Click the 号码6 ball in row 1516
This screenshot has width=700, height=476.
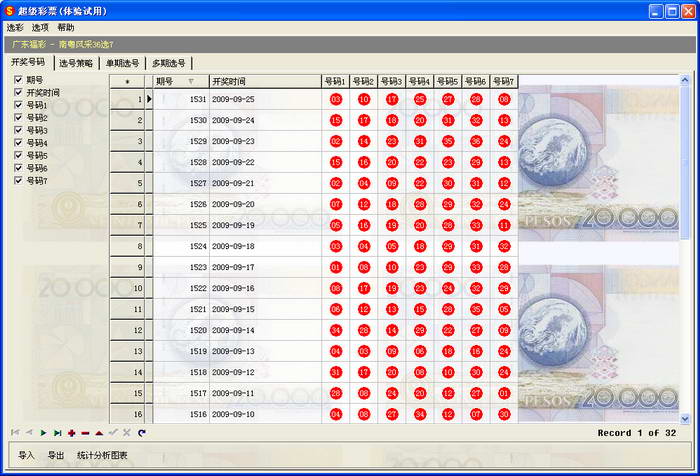(x=476, y=414)
